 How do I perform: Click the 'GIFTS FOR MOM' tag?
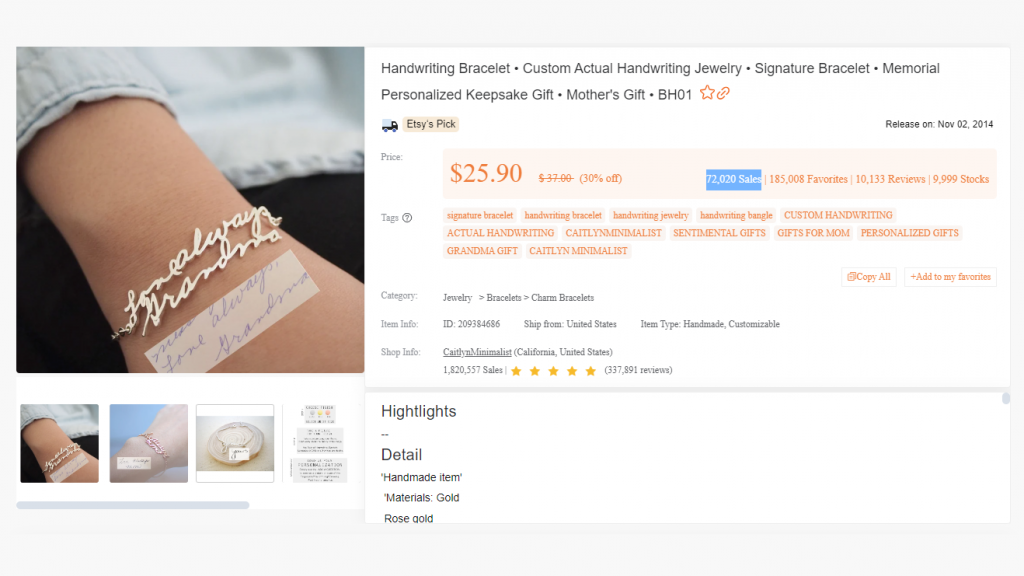tap(813, 233)
